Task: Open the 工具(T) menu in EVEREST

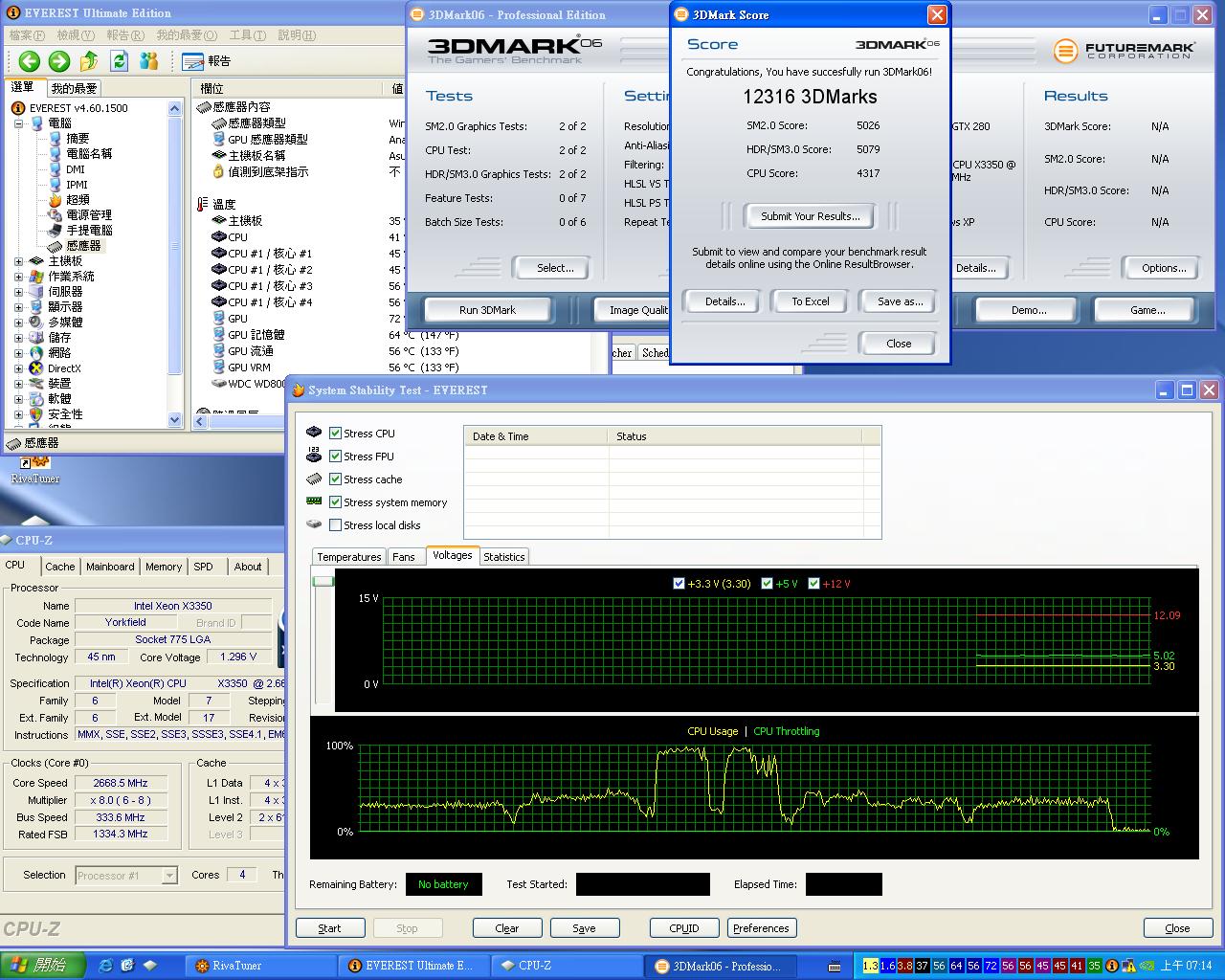Action: pos(247,35)
